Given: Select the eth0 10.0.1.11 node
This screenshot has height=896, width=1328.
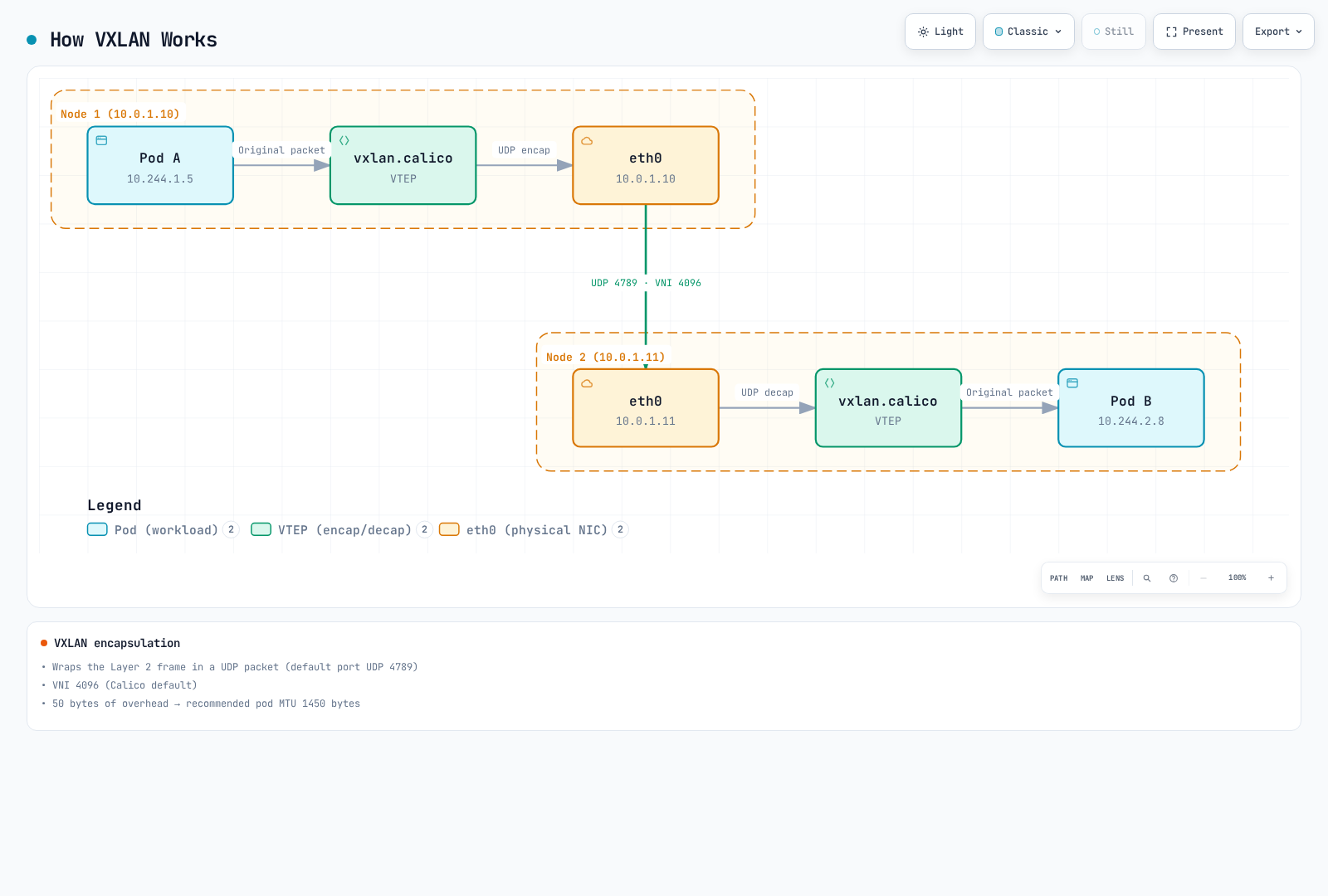Looking at the screenshot, I should [x=646, y=408].
